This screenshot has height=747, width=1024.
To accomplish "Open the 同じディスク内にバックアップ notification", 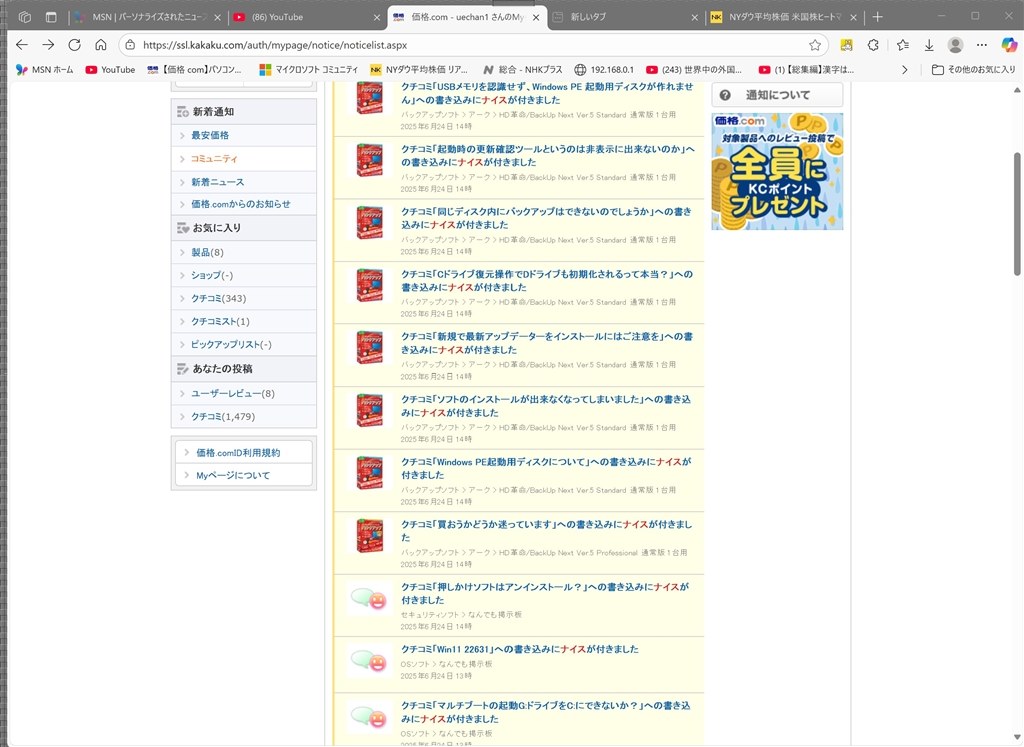I will tap(546, 218).
